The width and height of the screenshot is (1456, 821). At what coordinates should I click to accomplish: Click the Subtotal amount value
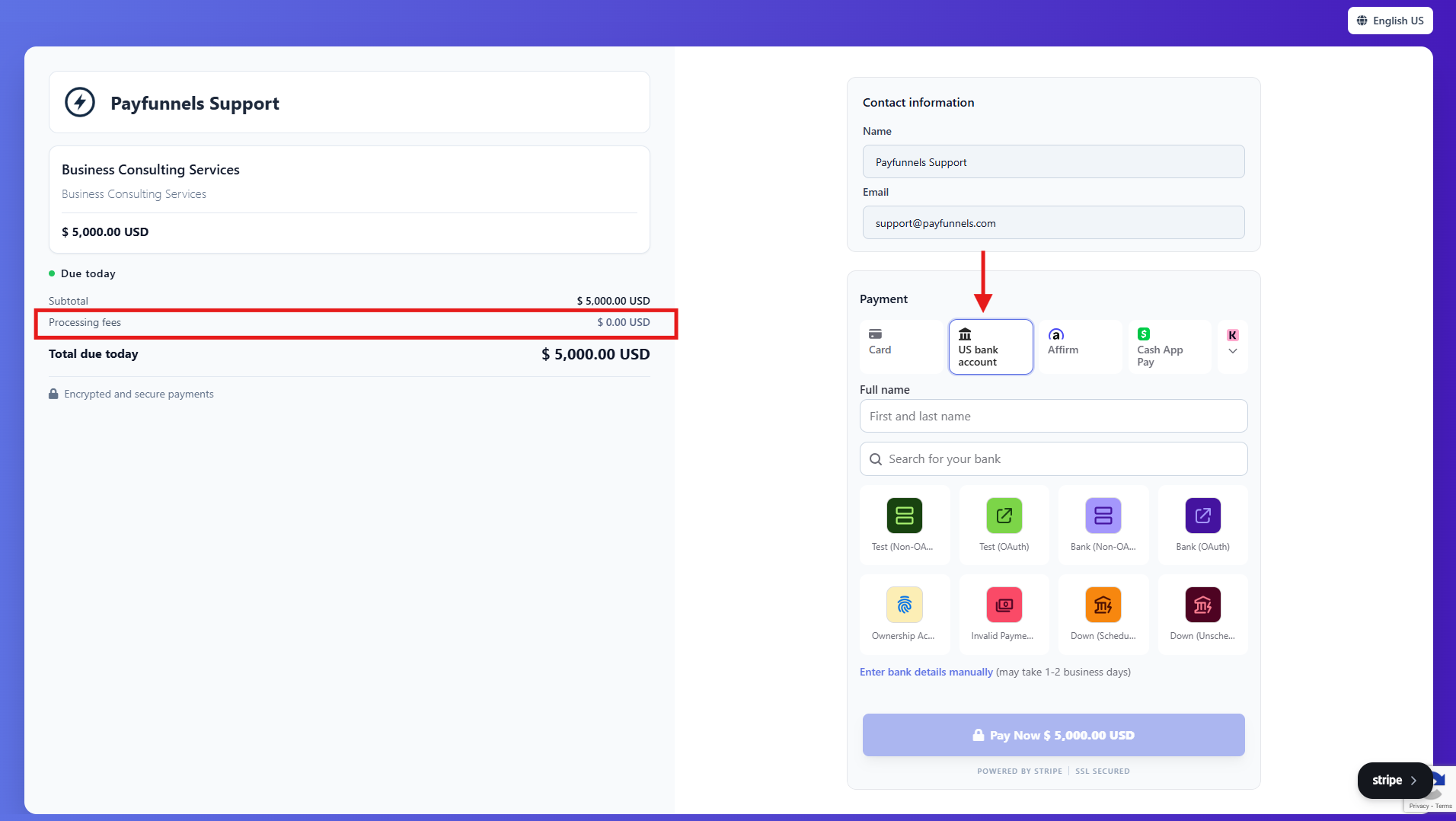pos(613,301)
